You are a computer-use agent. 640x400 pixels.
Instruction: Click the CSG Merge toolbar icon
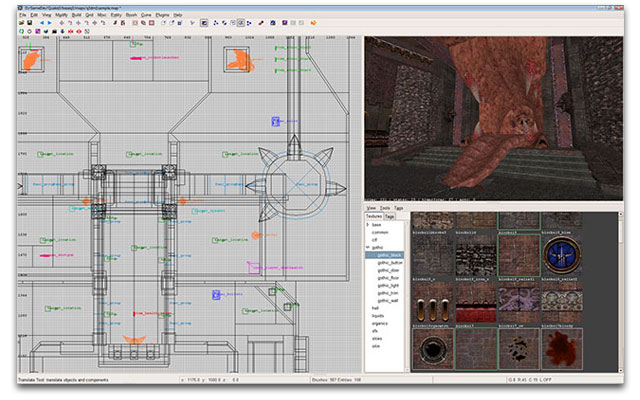tap(143, 23)
